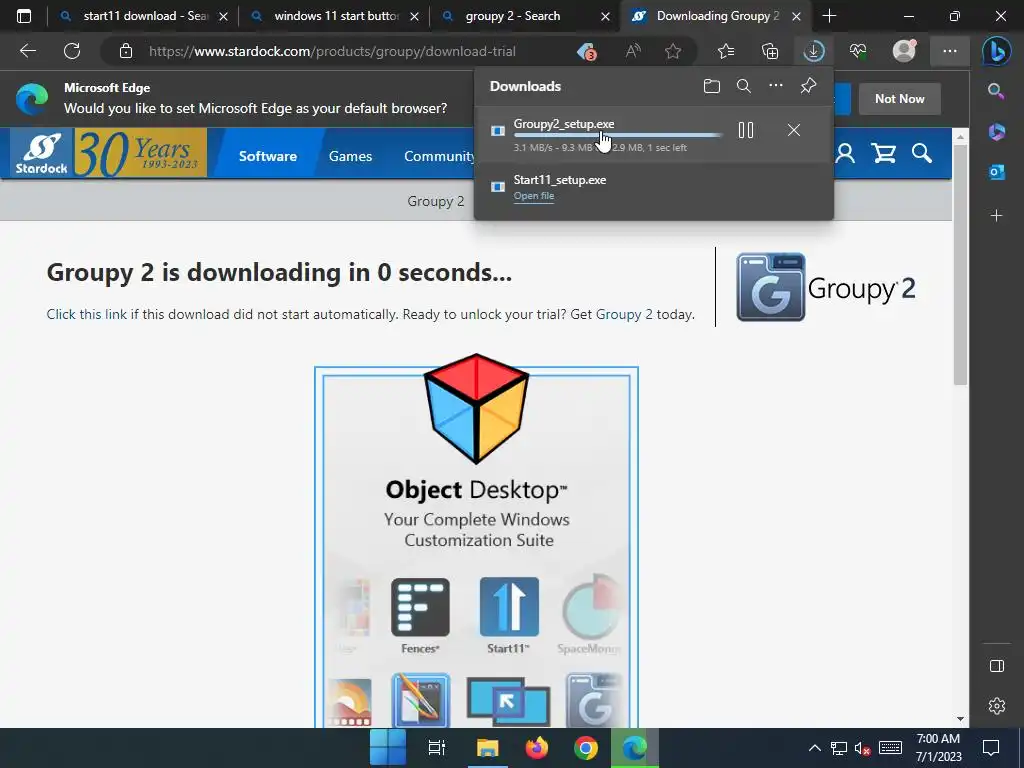Image resolution: width=1024 pixels, height=768 pixels.
Task: Open sidebar settings gear
Action: pyautogui.click(x=997, y=706)
